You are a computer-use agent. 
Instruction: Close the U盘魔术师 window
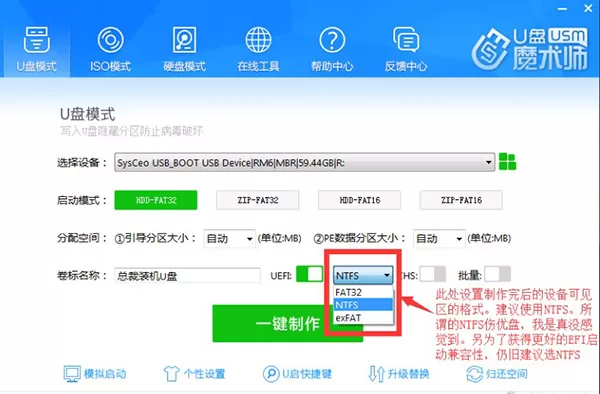[588, 8]
